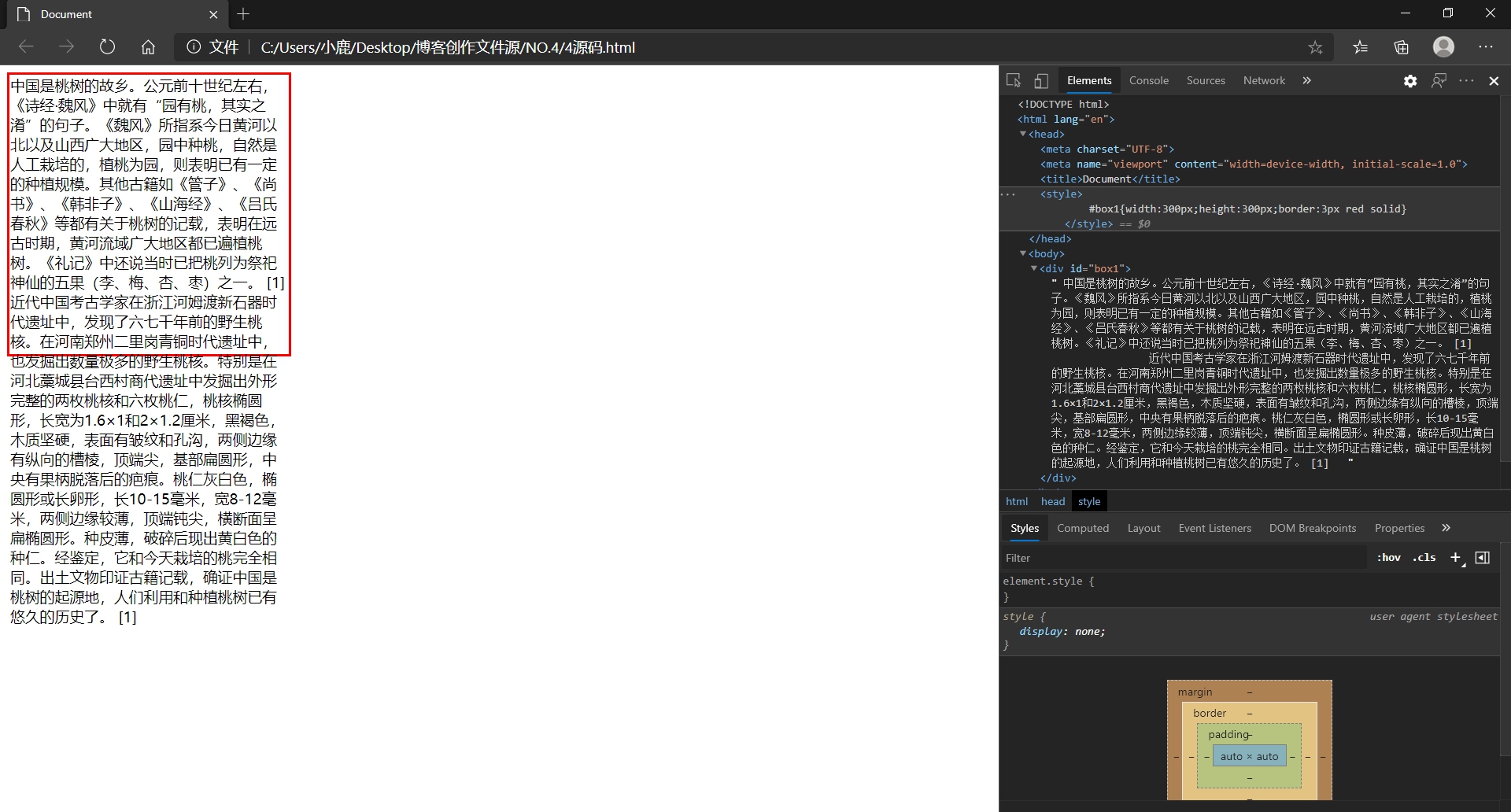Viewport: 1511px width, 812px height.
Task: Toggle device emulation toolbar
Action: click(1041, 80)
